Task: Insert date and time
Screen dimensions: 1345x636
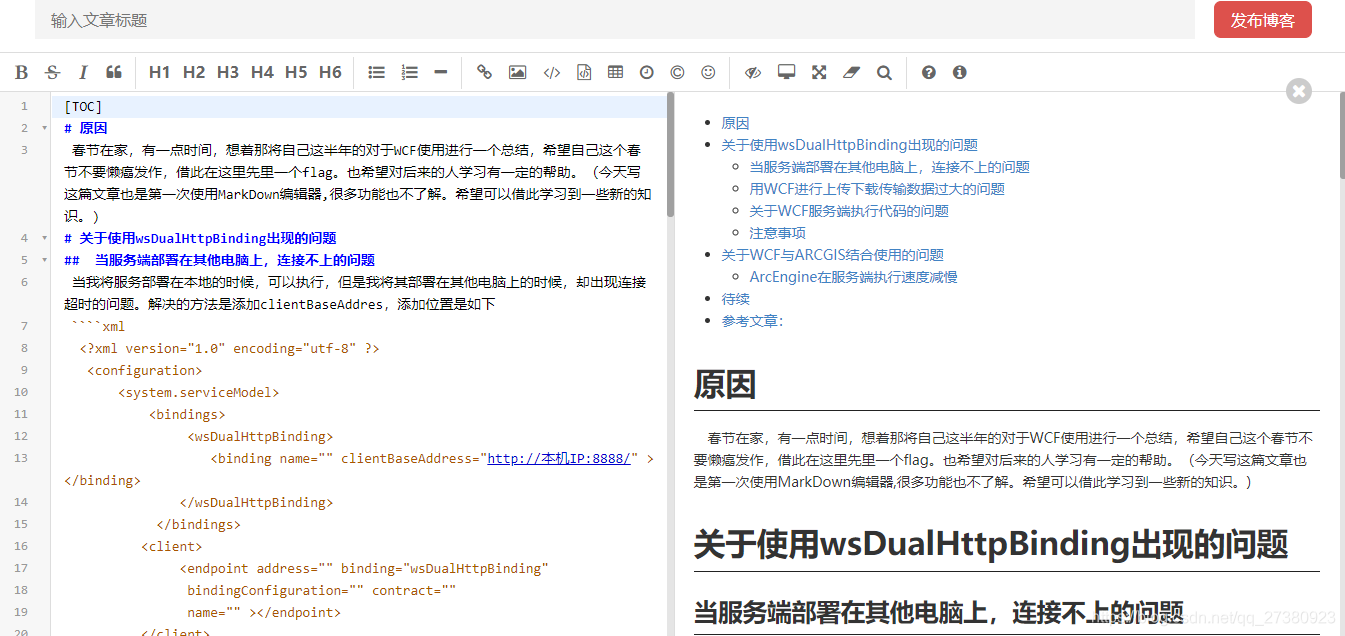Action: click(x=647, y=72)
